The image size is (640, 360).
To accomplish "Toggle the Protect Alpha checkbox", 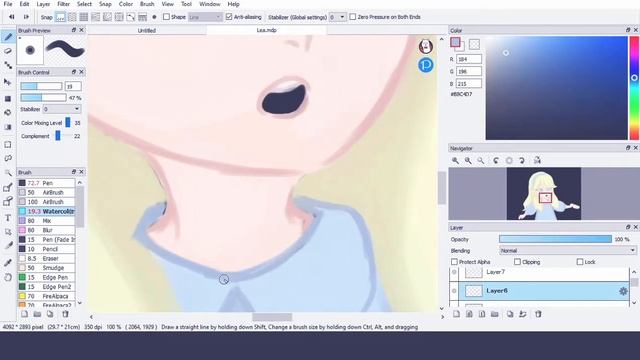I will [x=454, y=262].
